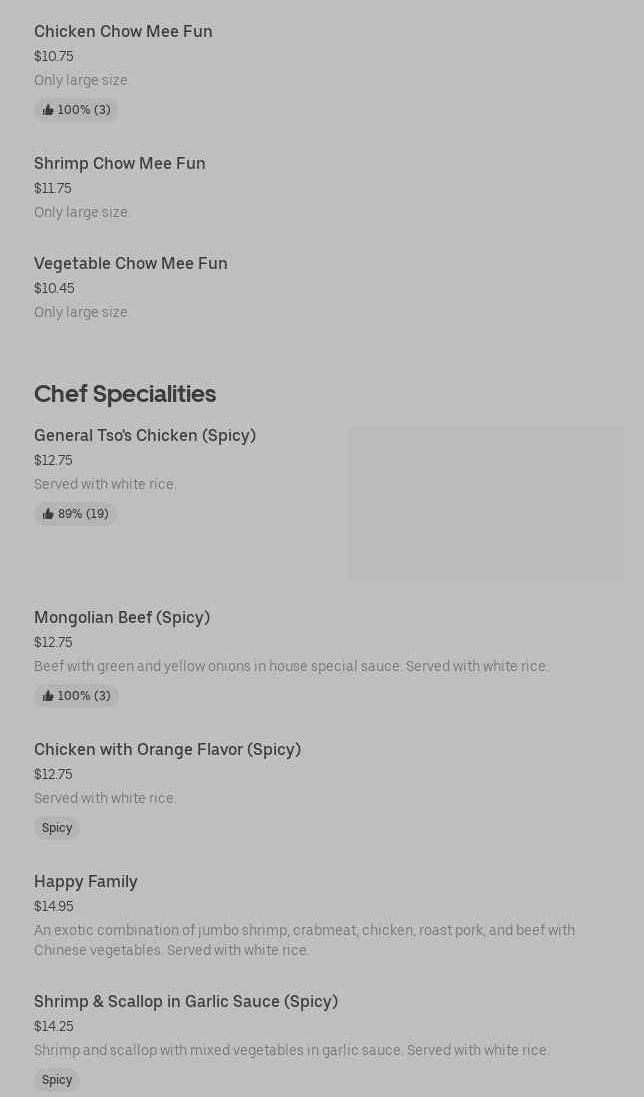Click Mongolian Beef description text

pyautogui.click(x=290, y=666)
